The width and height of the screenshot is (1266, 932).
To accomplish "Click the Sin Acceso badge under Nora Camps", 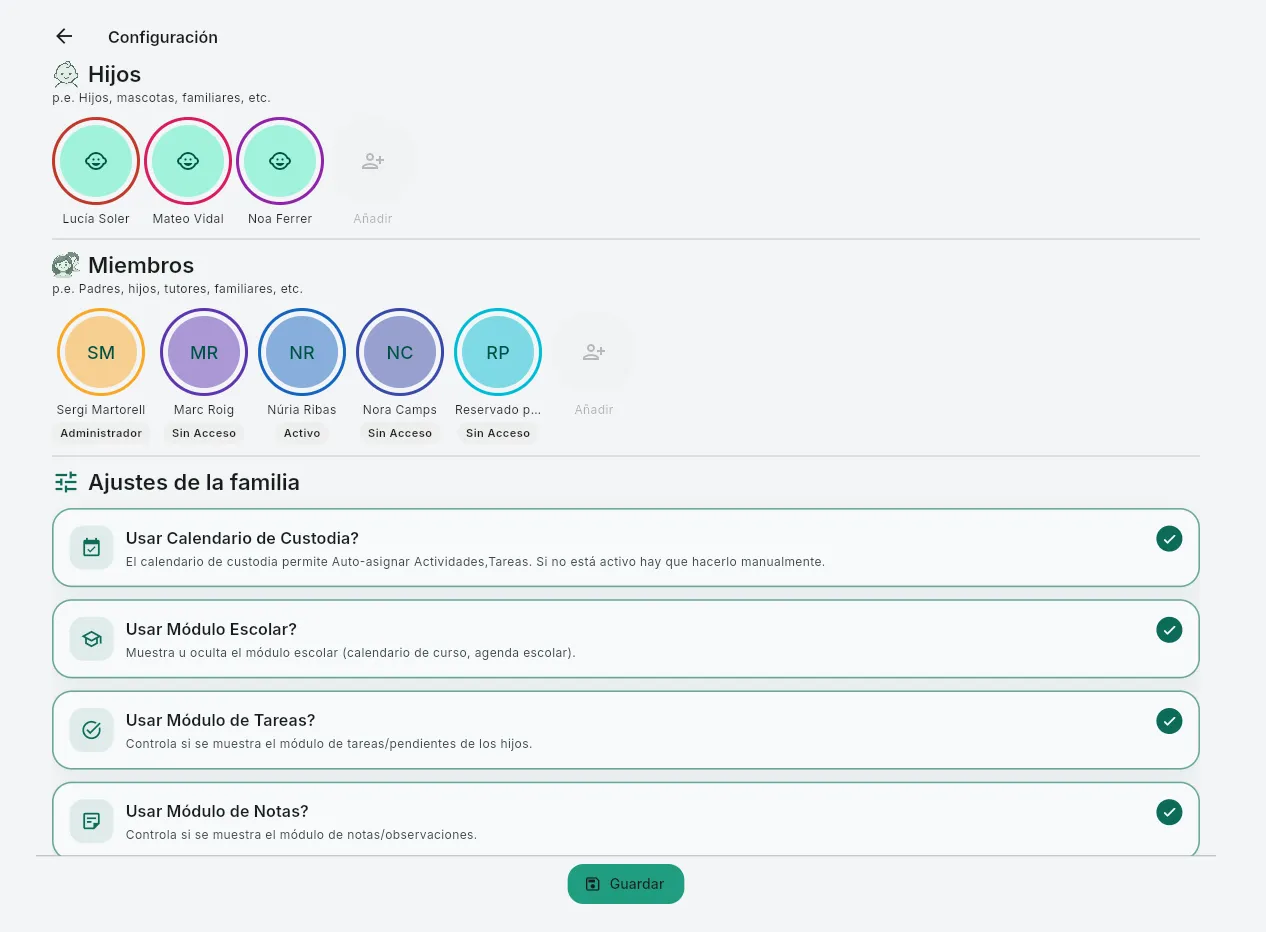I will pos(400,433).
